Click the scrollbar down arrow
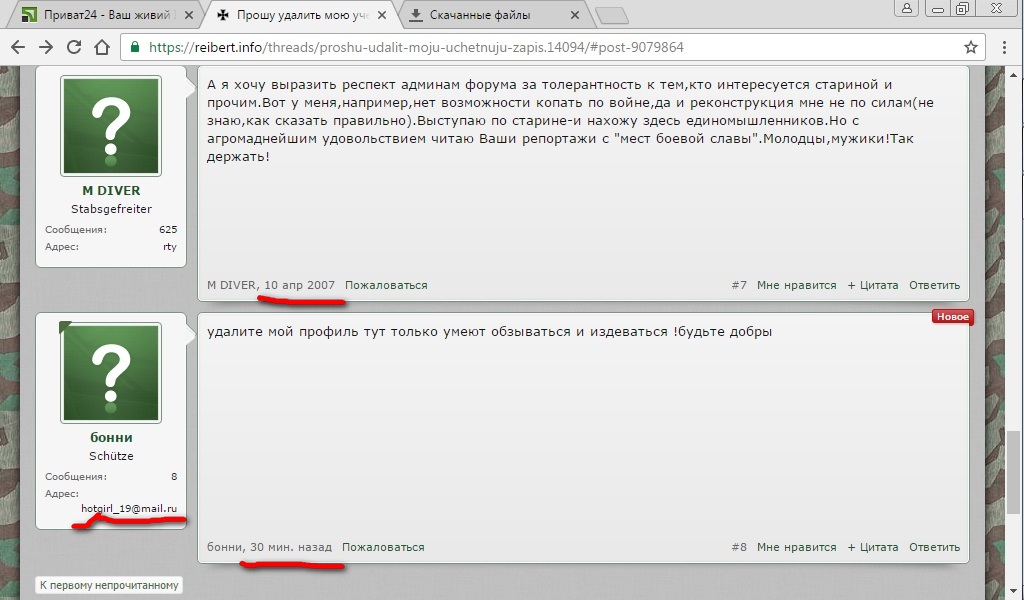Image resolution: width=1024 pixels, height=600 pixels. (1014, 593)
